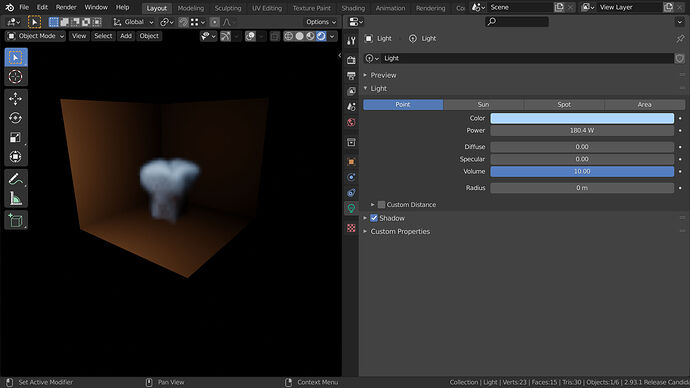690x388 pixels.
Task: Enable the Shadow checkbox
Action: 374,218
